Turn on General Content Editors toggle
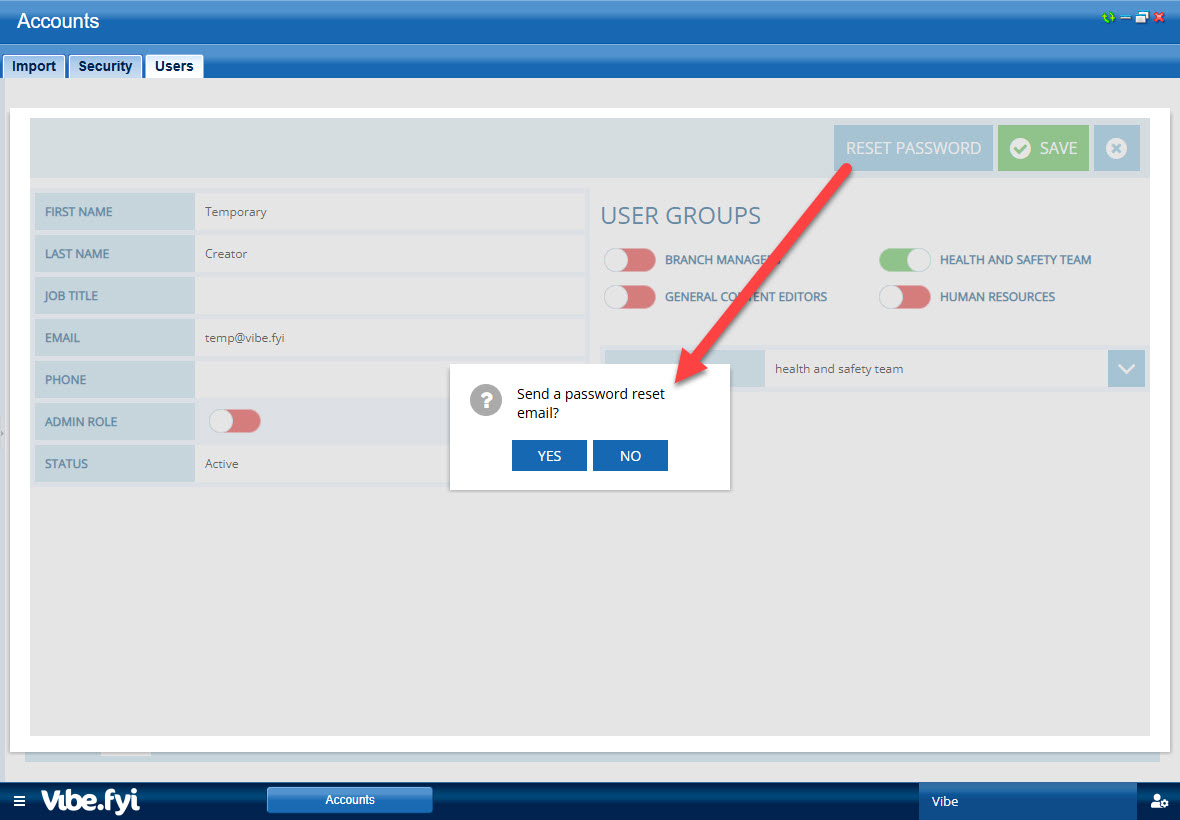 (630, 297)
